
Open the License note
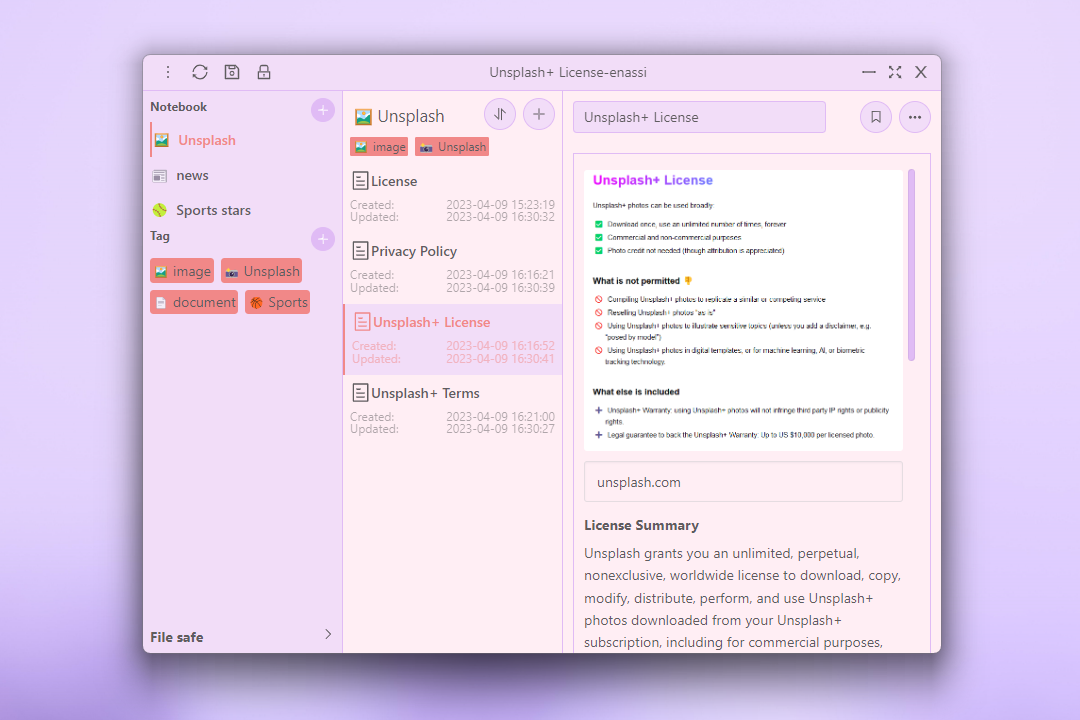(x=453, y=198)
